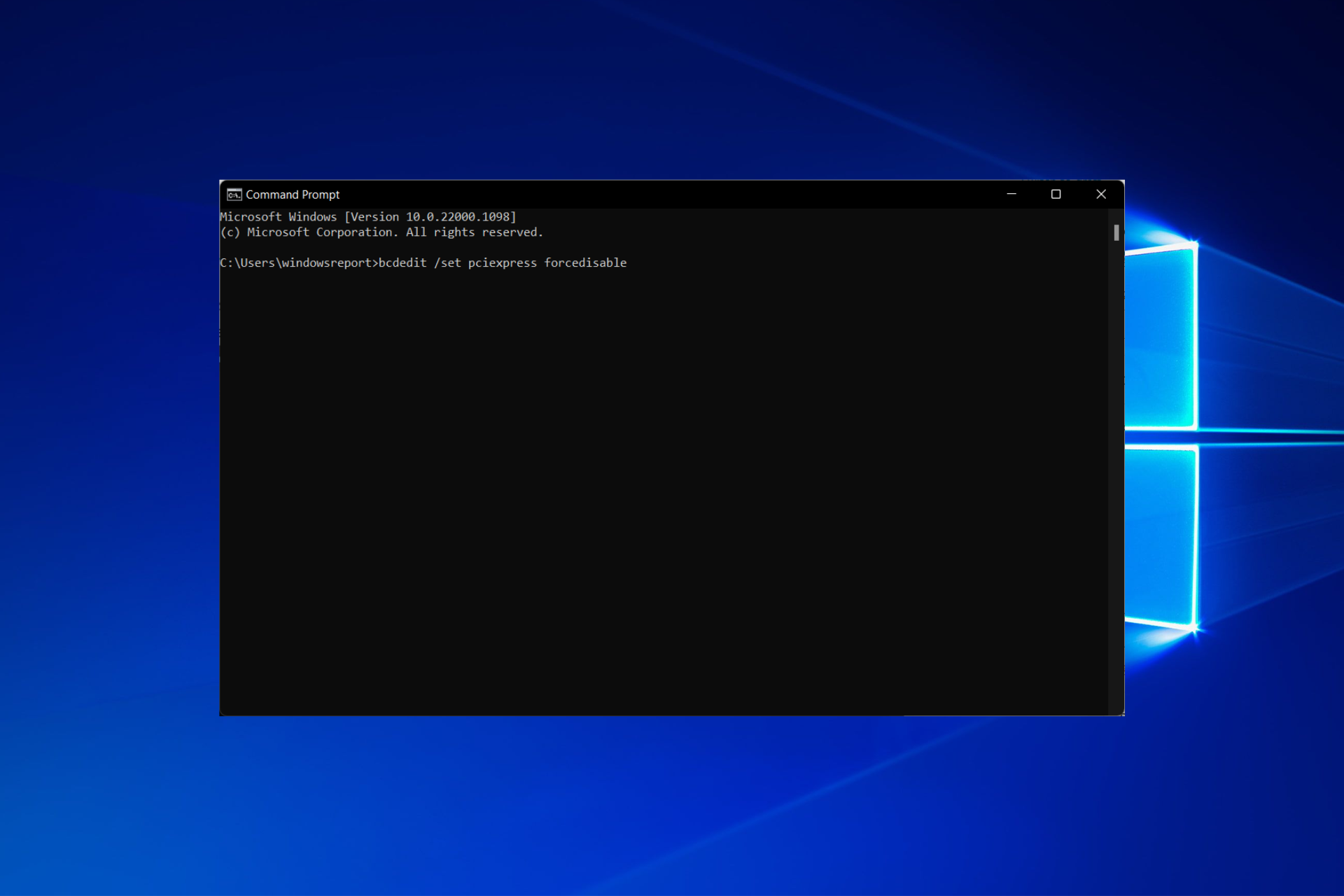Image resolution: width=1344 pixels, height=896 pixels.
Task: Close the Command Prompt window
Action: pos(1101,194)
